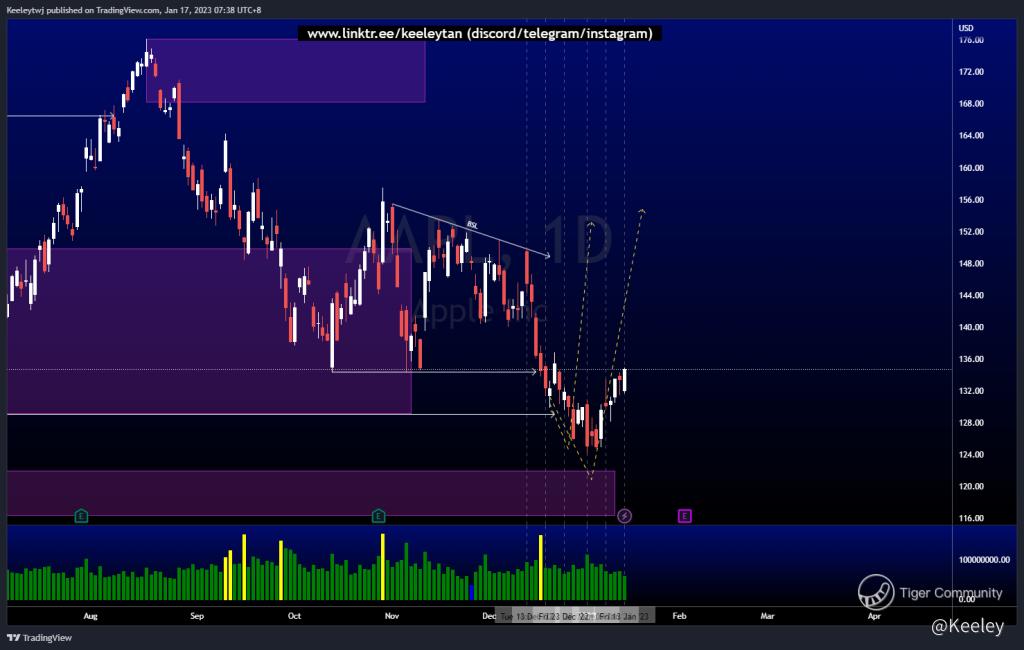Click the 152.00 price axis label
This screenshot has width=1024, height=650.
click(x=971, y=232)
